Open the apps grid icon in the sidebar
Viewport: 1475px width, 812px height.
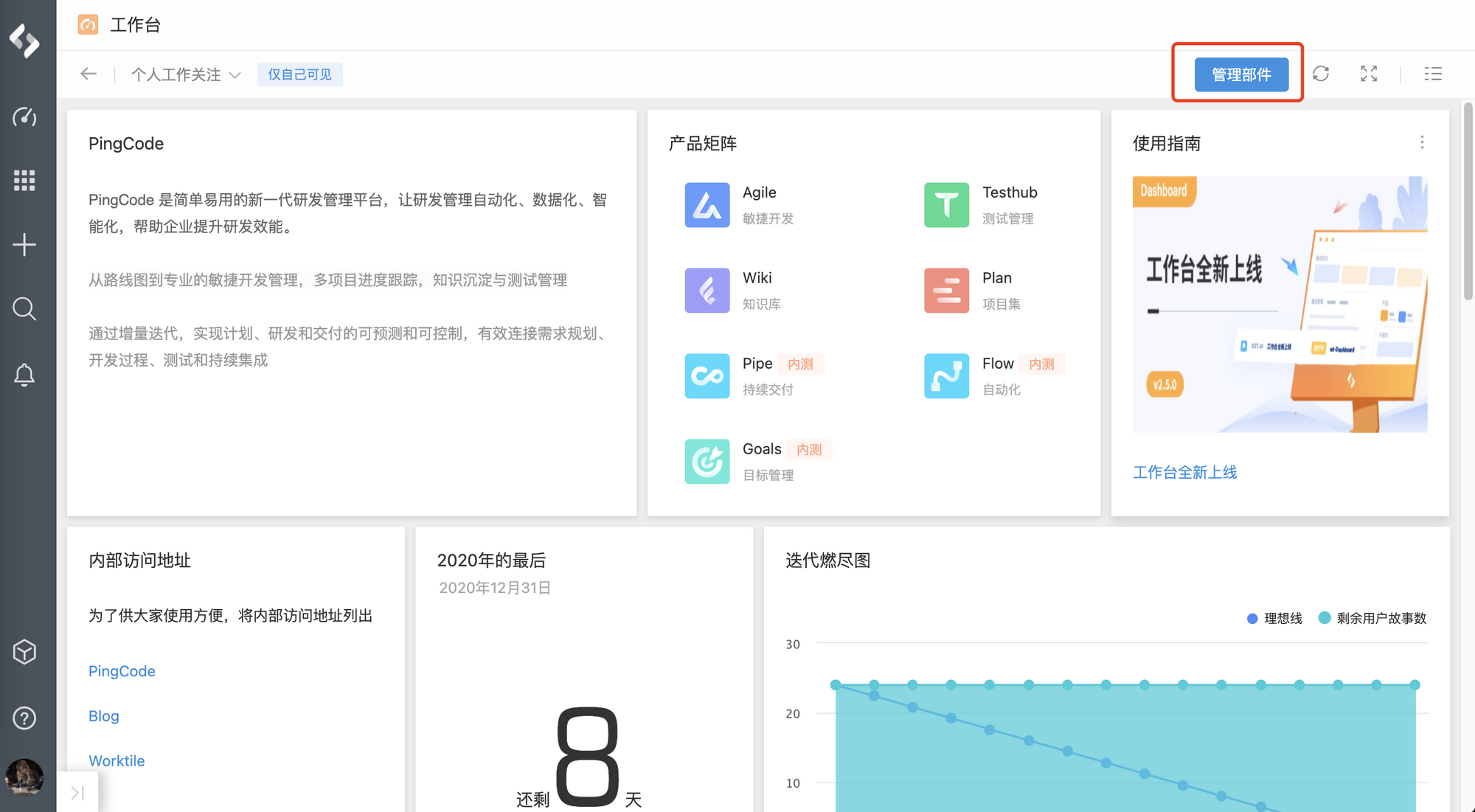click(x=24, y=181)
